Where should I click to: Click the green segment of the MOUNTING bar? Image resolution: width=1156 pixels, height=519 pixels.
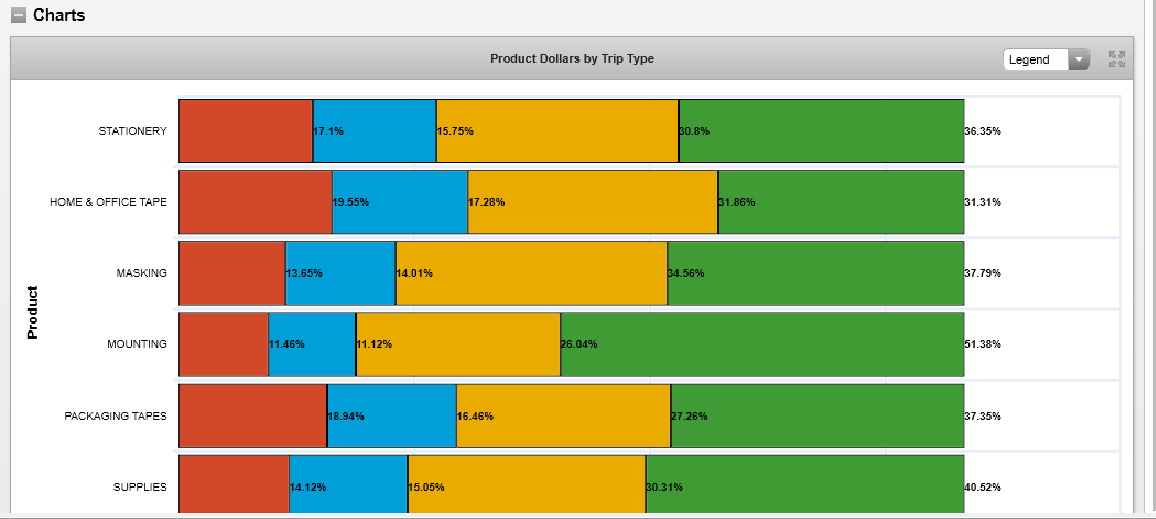click(762, 344)
